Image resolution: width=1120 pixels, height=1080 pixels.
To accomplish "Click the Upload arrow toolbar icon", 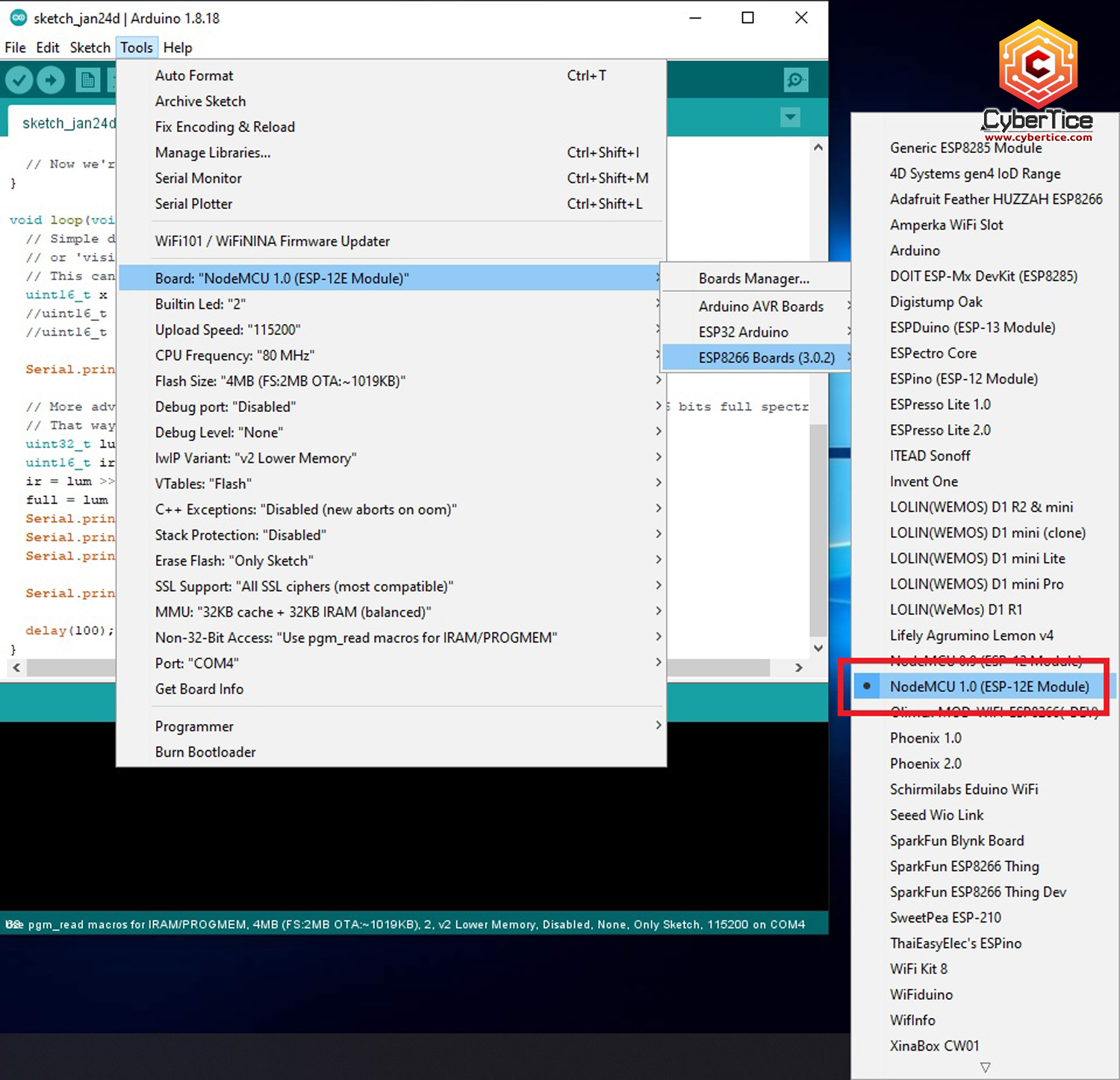I will [x=51, y=80].
